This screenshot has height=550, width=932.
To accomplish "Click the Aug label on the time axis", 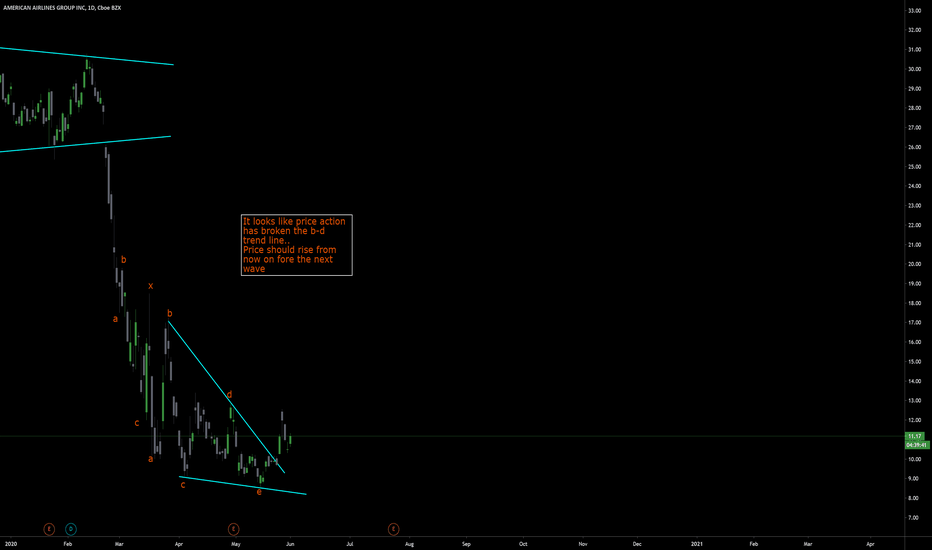I will (409, 544).
